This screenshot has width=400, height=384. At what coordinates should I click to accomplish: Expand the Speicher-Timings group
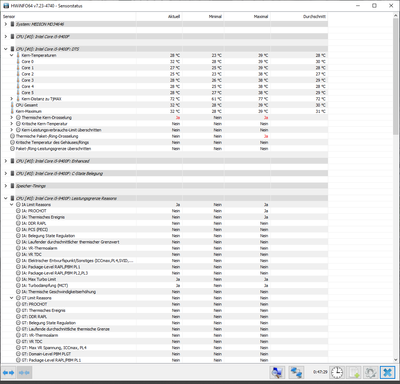coord(6,186)
